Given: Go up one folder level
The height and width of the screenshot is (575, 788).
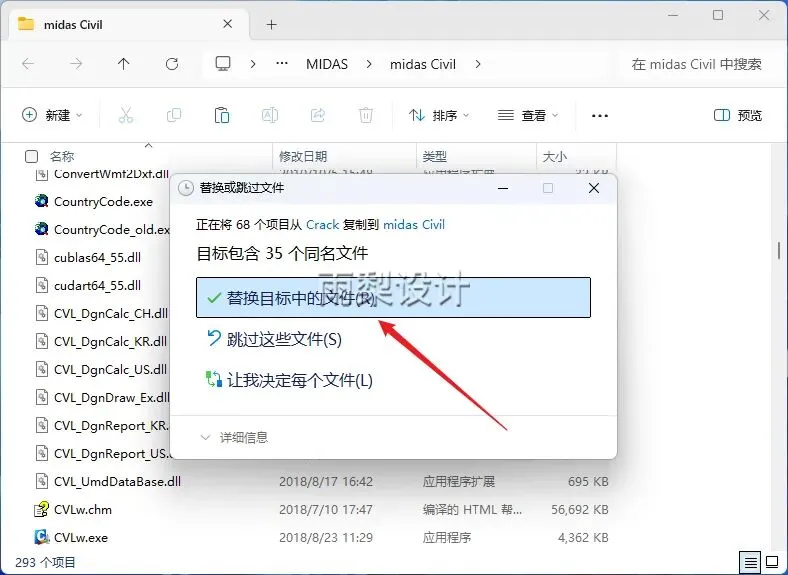Looking at the screenshot, I should tap(124, 64).
